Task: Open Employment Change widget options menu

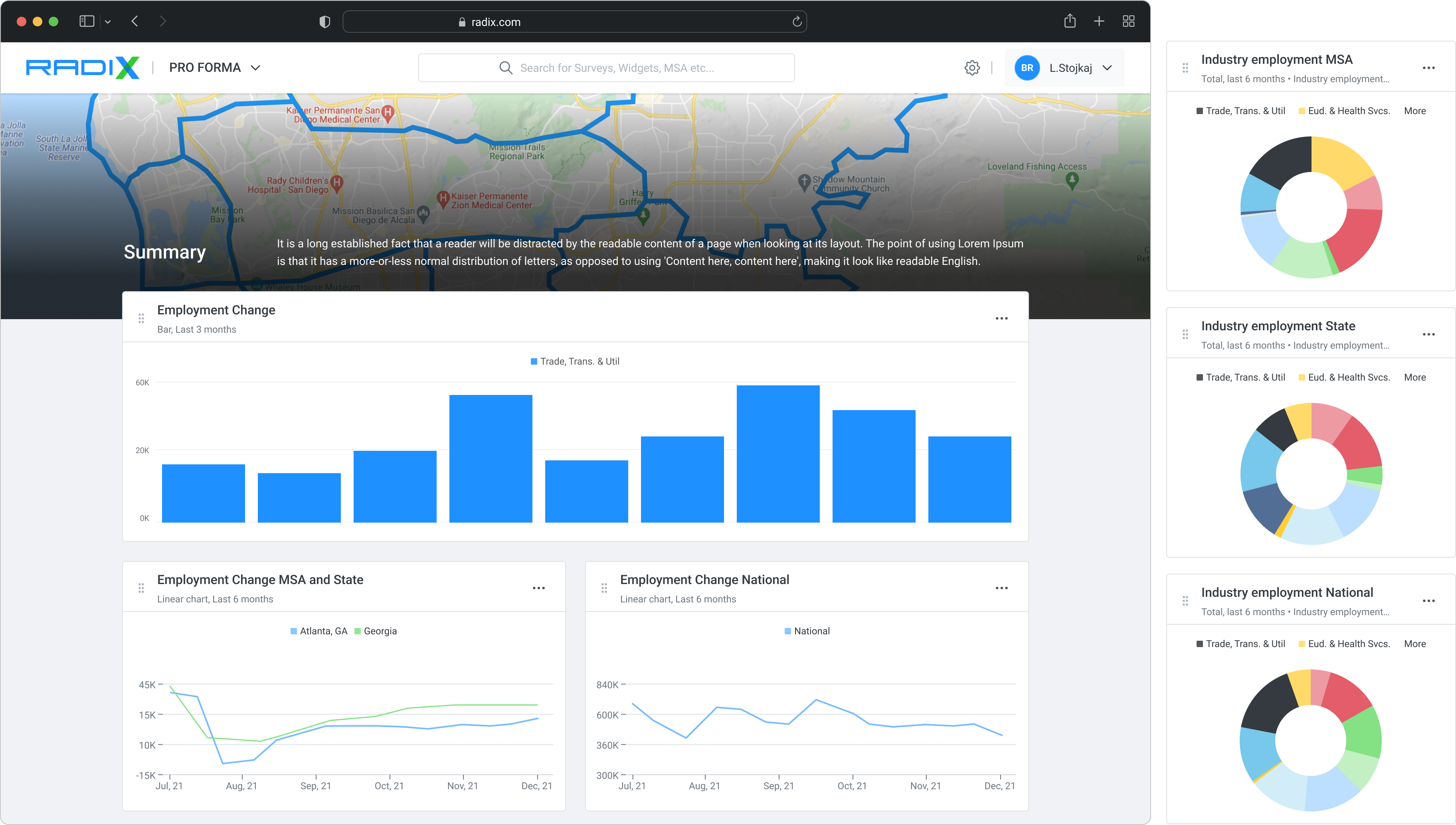Action: (x=1001, y=318)
